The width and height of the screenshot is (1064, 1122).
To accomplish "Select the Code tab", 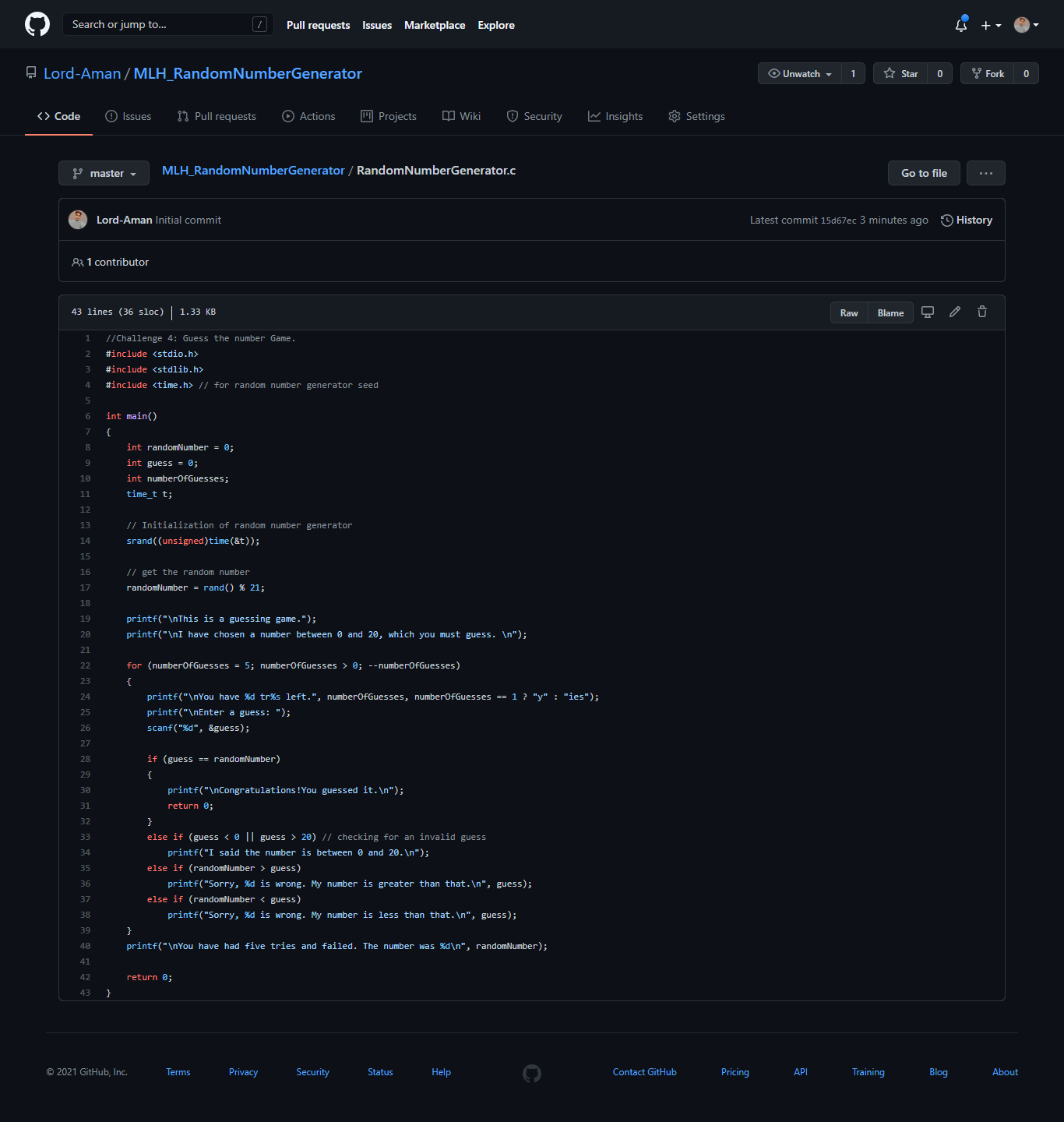I will point(58,116).
